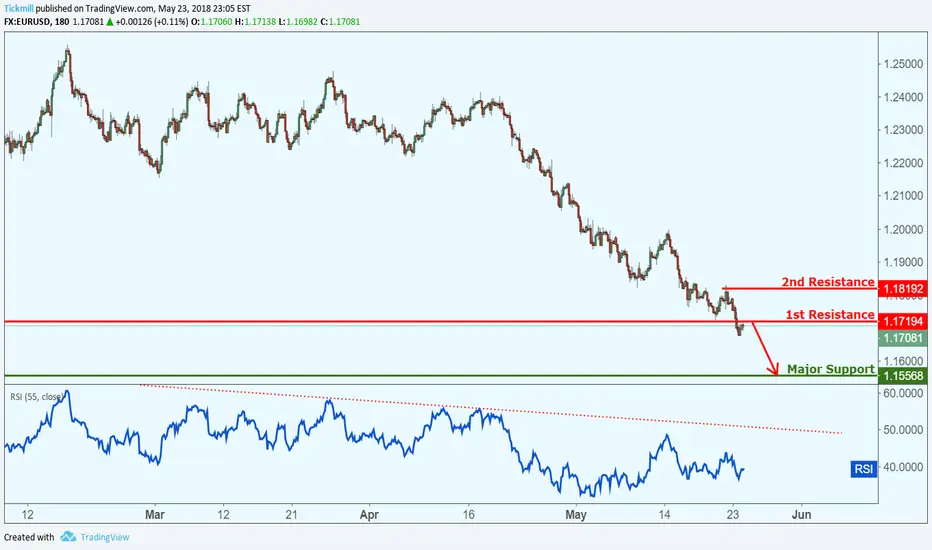This screenshot has width=932, height=550.
Task: Select the Major Support label
Action: (x=830, y=369)
